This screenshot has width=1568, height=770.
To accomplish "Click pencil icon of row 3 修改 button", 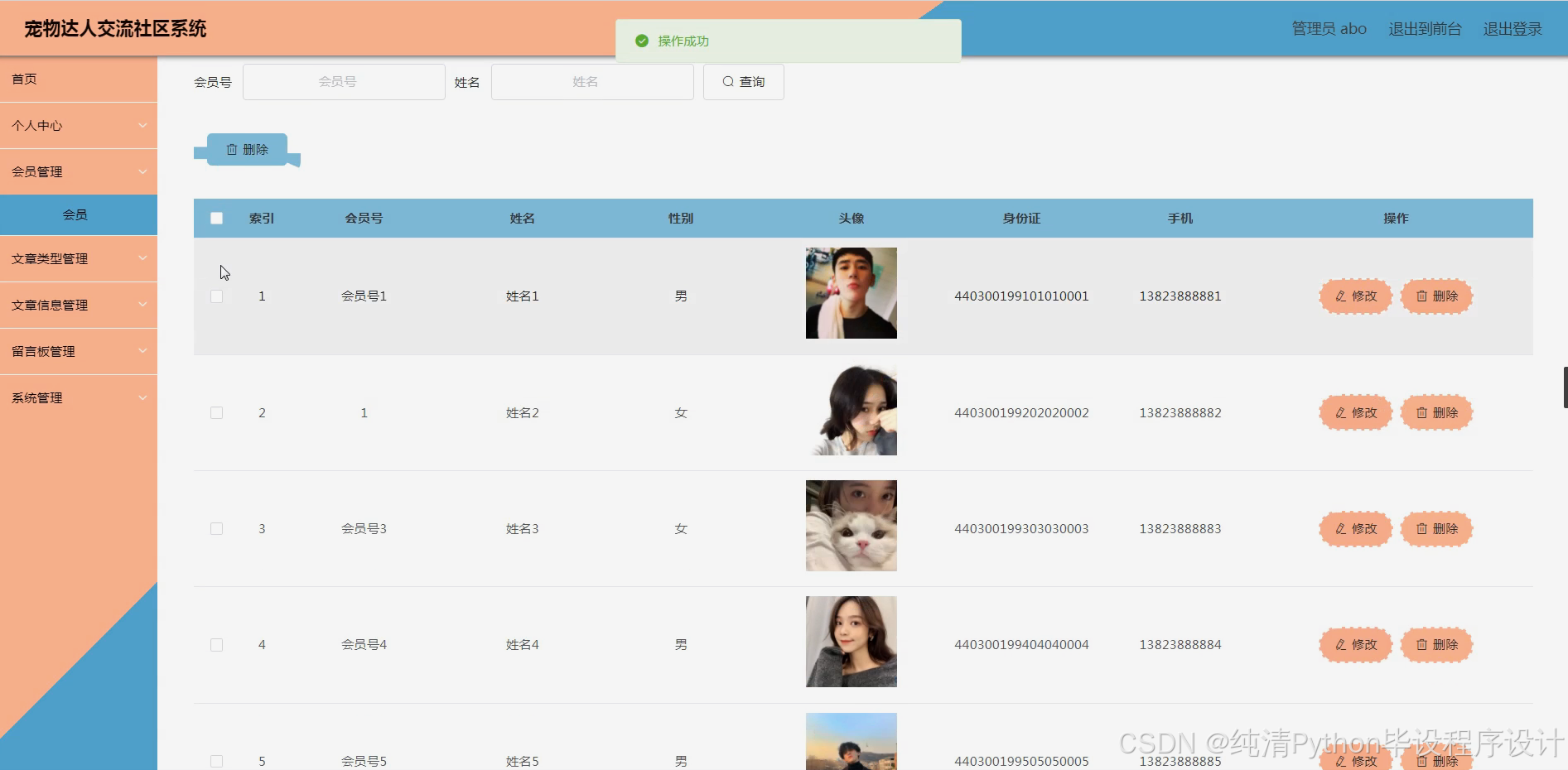I will [1340, 529].
